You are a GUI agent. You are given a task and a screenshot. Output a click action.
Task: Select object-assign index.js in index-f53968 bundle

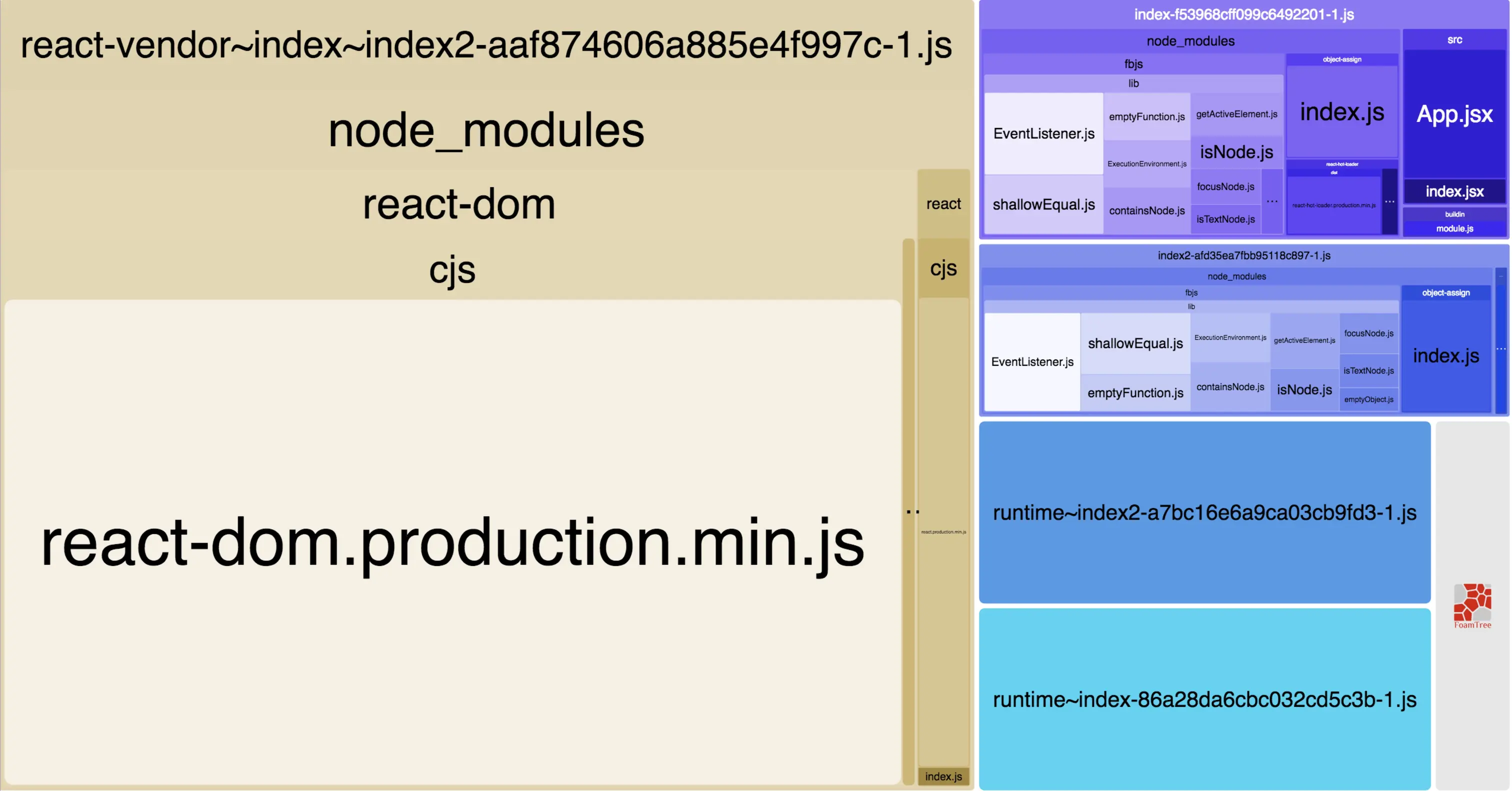coord(1342,111)
